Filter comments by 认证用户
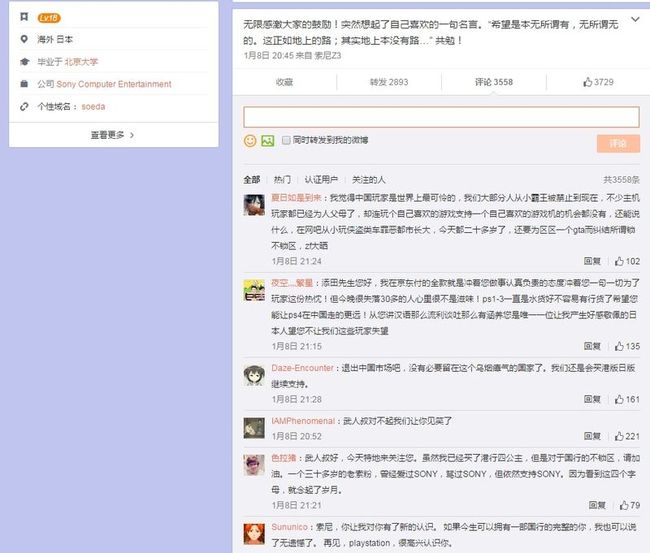 point(321,179)
